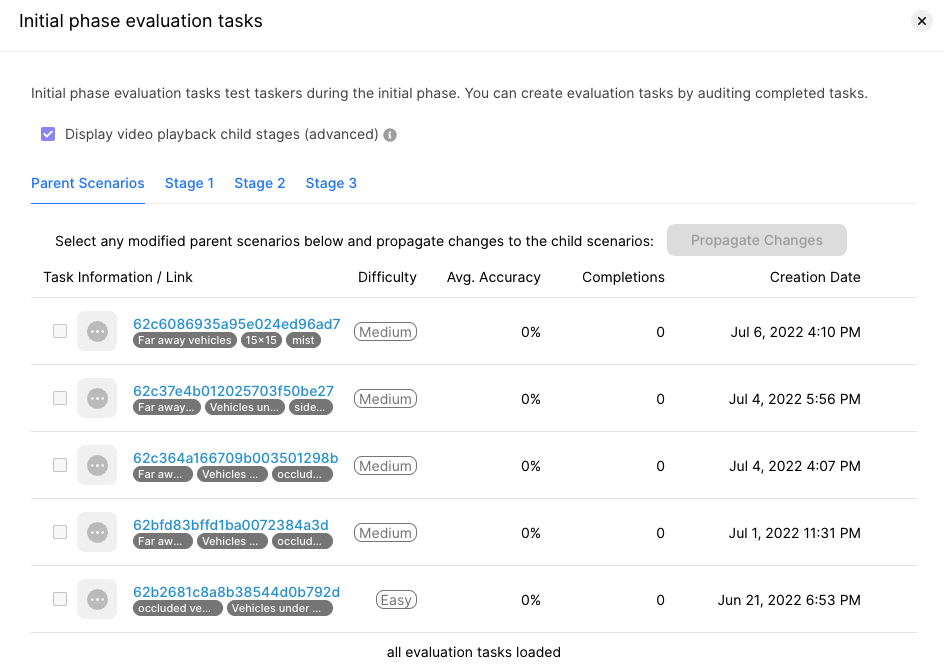The width and height of the screenshot is (944, 669).
Task: Click the Propagate Changes button
Action: pyautogui.click(x=756, y=240)
